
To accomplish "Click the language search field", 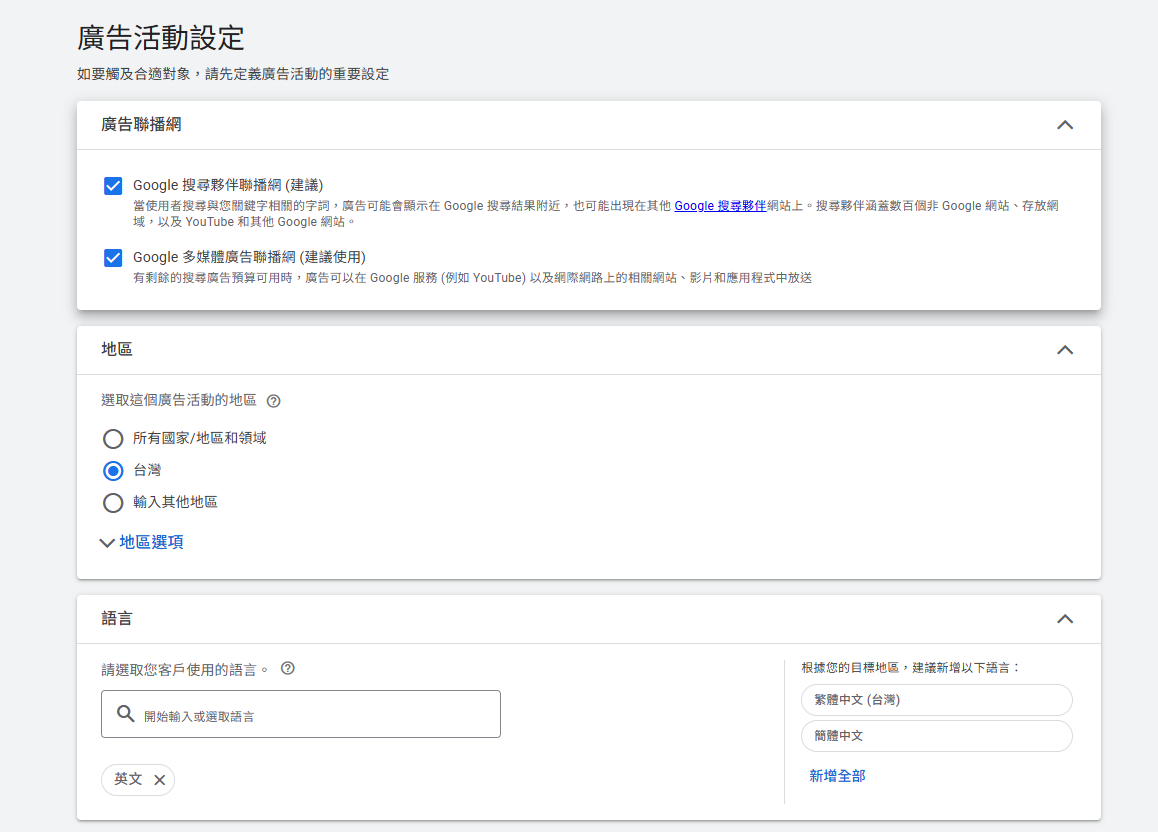I will (x=301, y=714).
